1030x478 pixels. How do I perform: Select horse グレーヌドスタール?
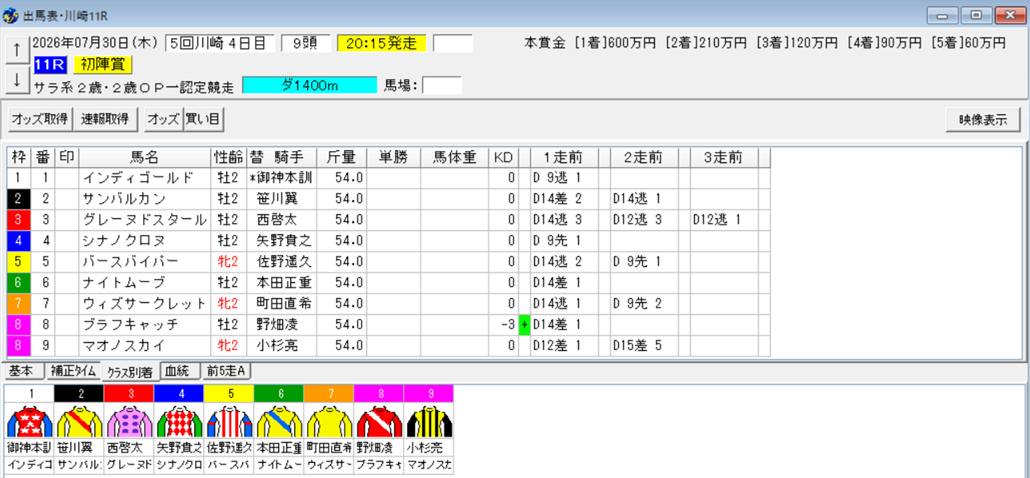click(x=145, y=219)
